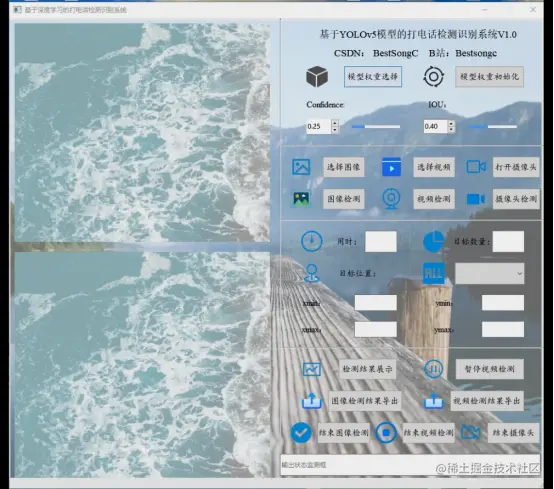The width and height of the screenshot is (554, 489).
Task: Click the ymin value field
Action: (x=503, y=303)
